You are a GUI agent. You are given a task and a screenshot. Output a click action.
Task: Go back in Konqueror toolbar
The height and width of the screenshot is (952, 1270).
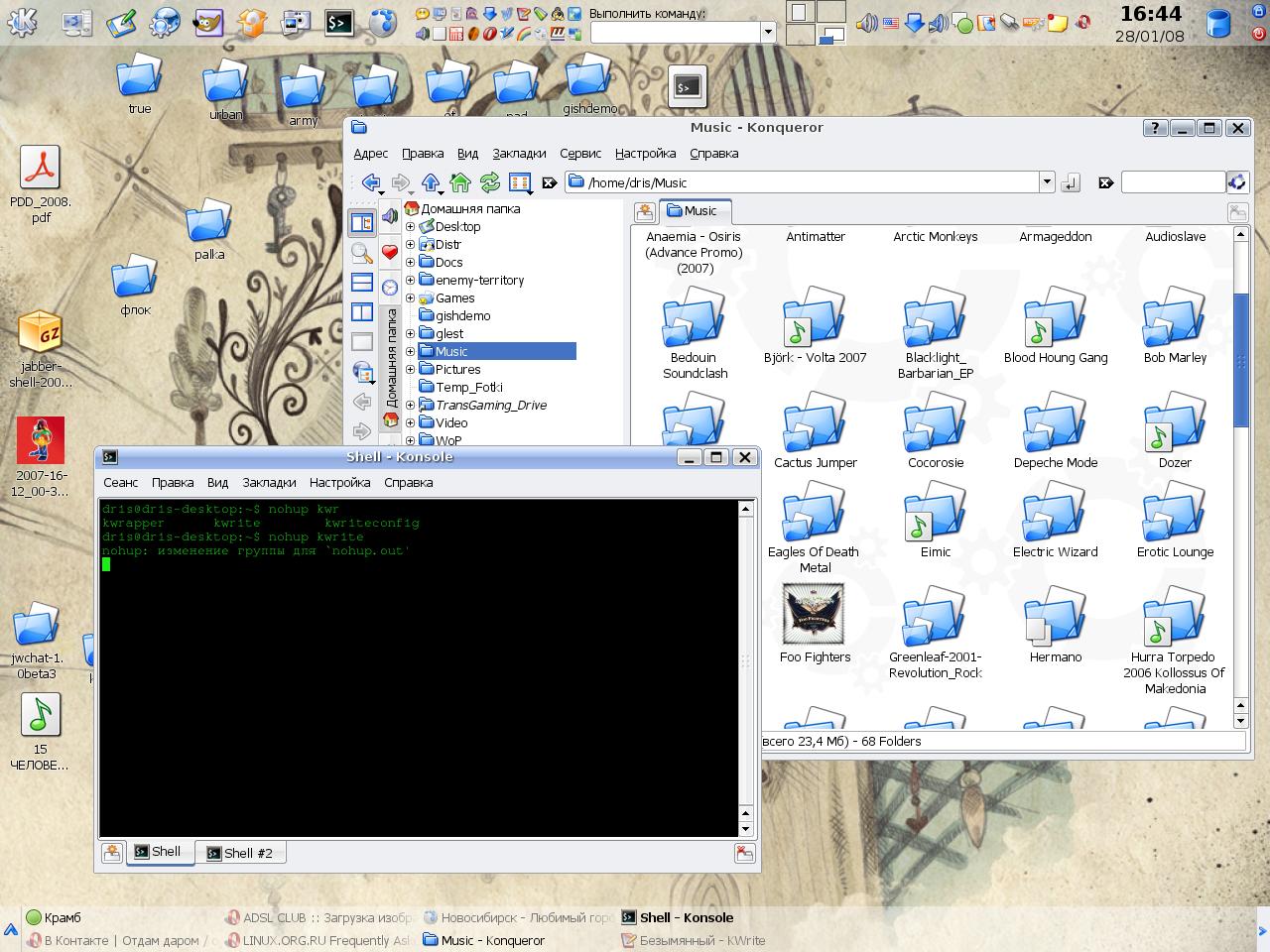[371, 182]
